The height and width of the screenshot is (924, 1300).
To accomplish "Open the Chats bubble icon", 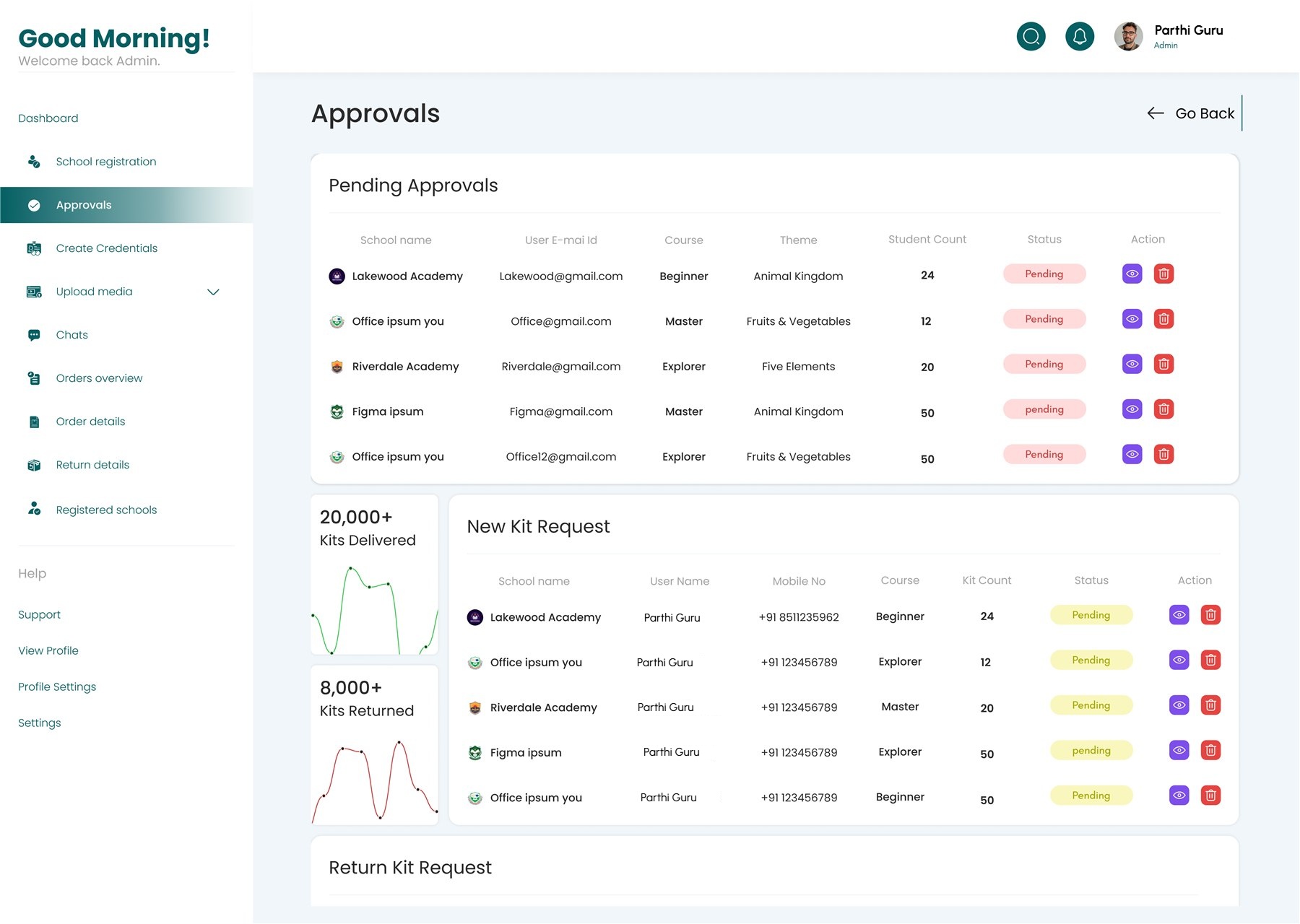I will 34,335.
